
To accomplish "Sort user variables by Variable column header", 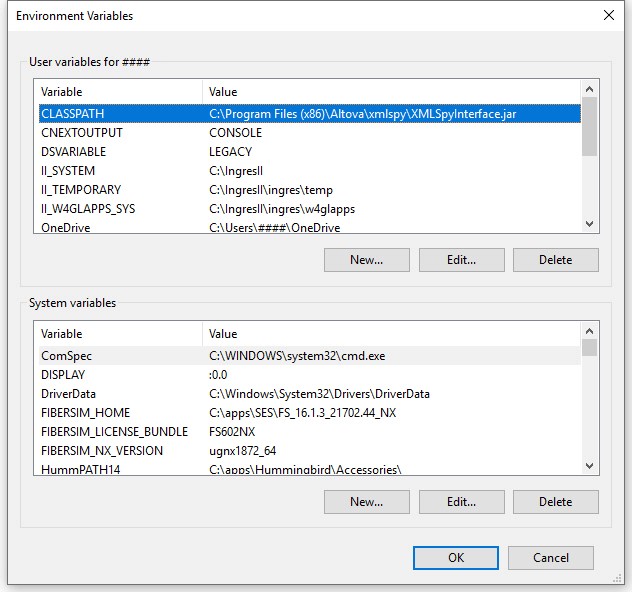I will pyautogui.click(x=118, y=92).
